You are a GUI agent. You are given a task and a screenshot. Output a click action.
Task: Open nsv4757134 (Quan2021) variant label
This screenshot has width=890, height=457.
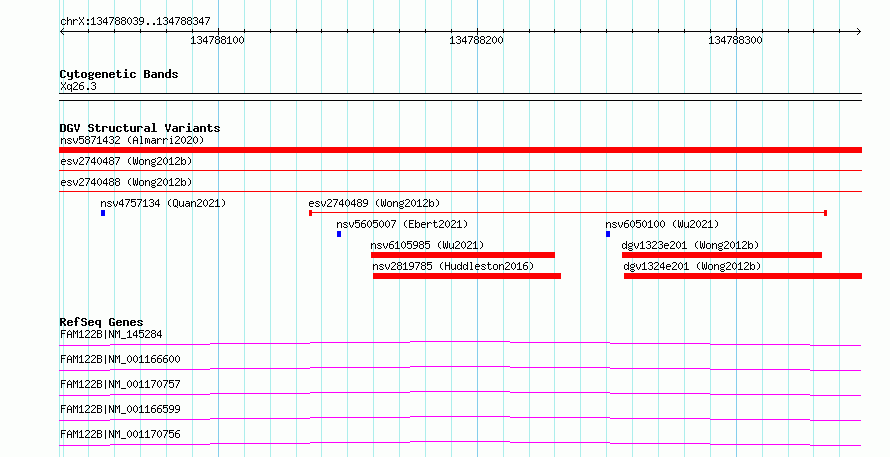pos(163,203)
